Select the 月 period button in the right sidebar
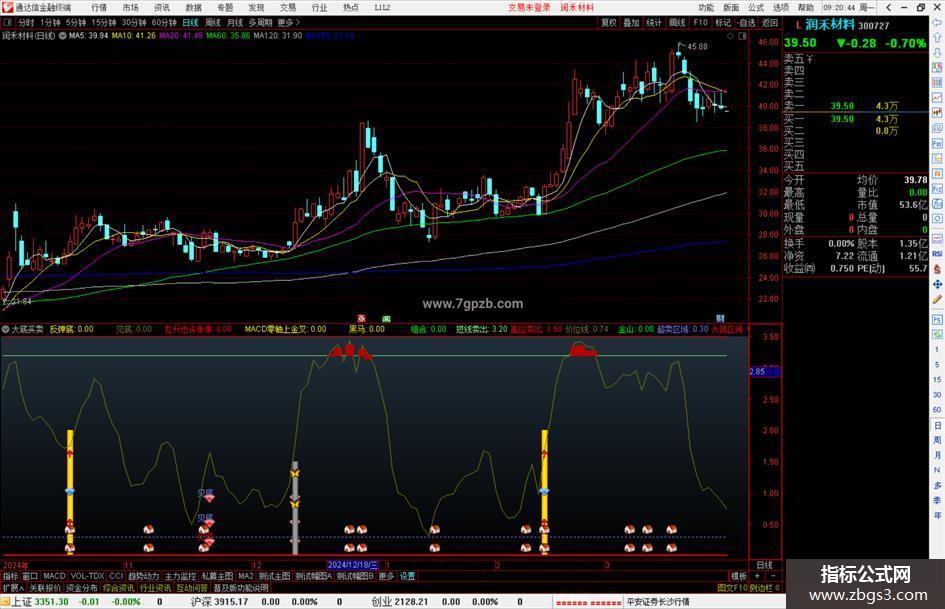This screenshot has height=609, width=945. coord(937,455)
